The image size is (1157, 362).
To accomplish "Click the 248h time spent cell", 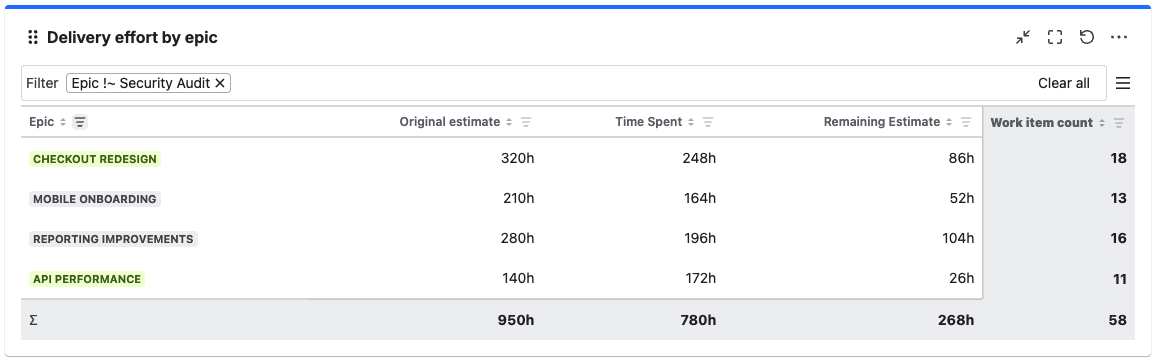I will coord(699,159).
